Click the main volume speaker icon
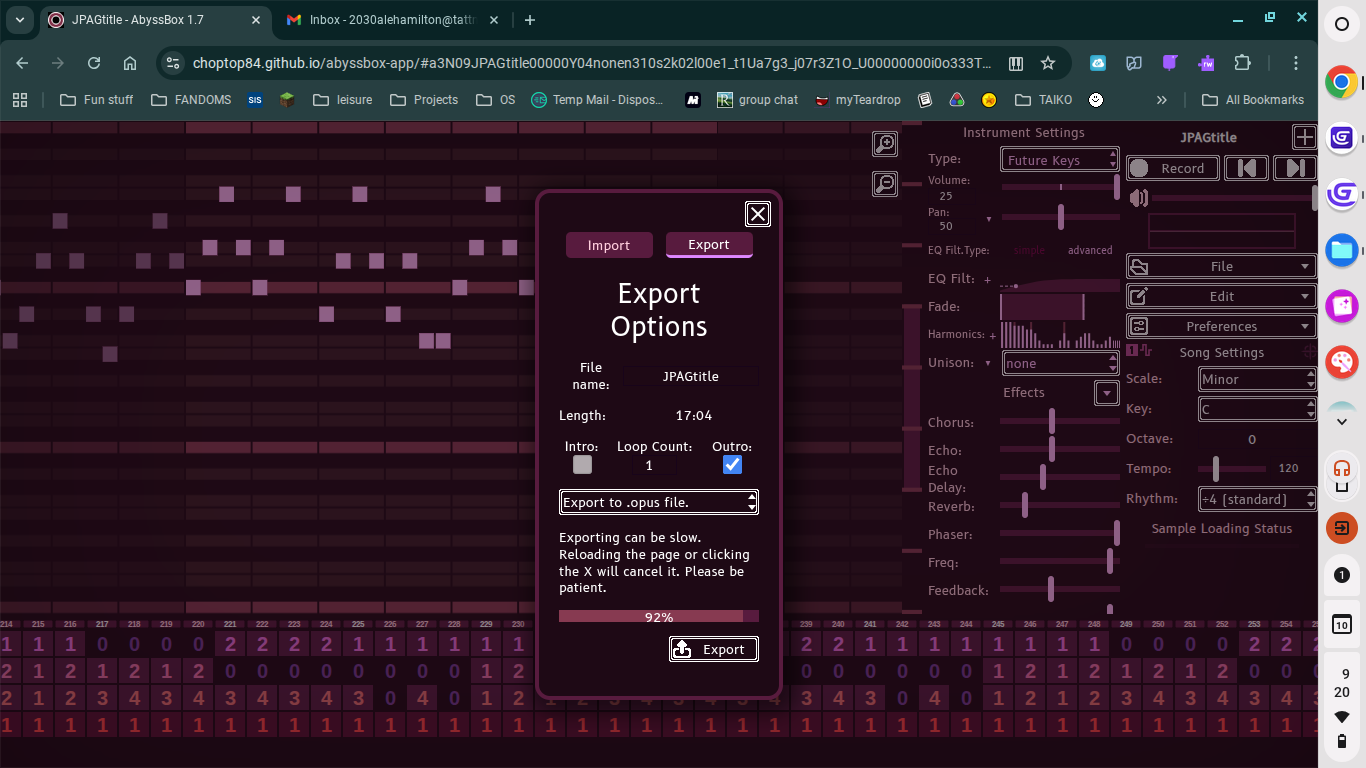Screen dimensions: 1366x768 (x=1138, y=198)
